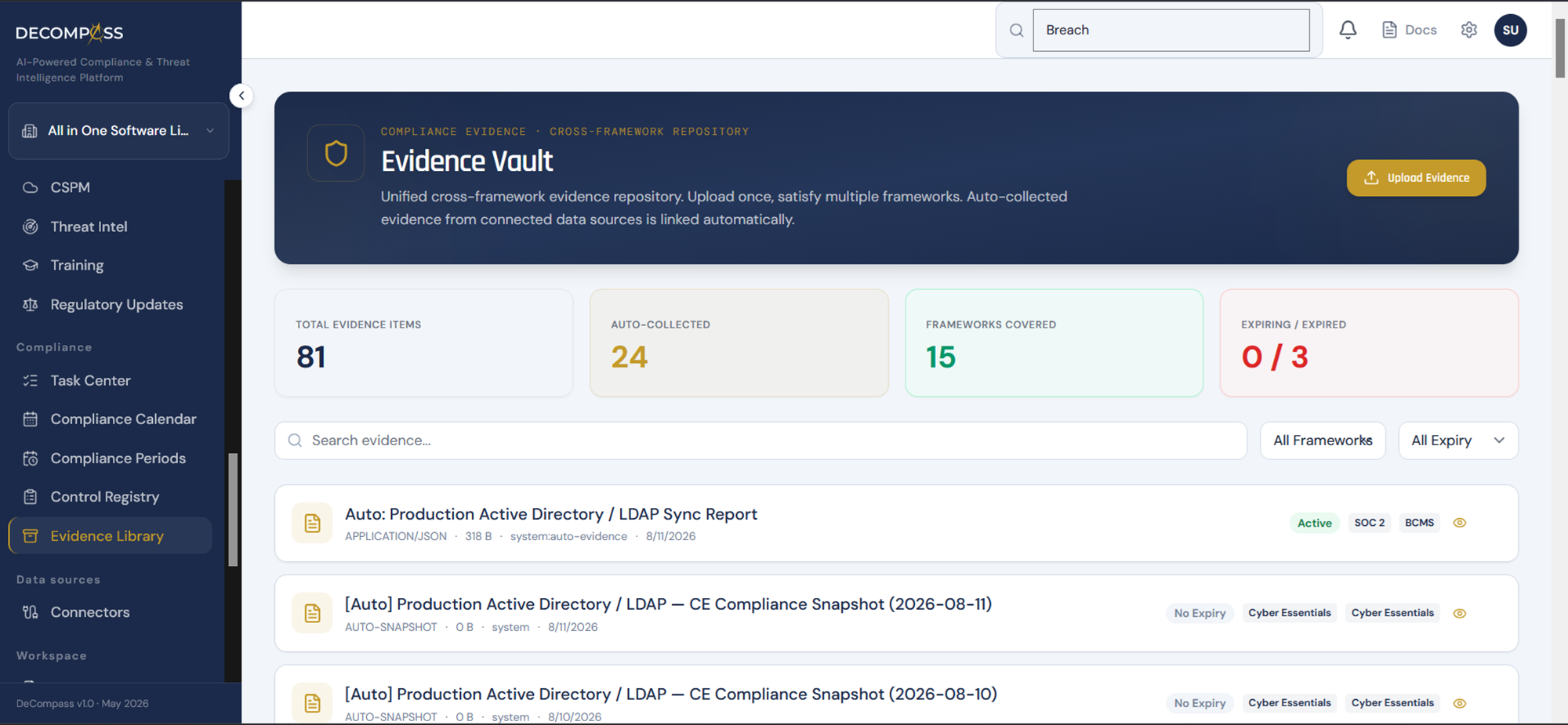Screen dimensions: 1568x725
Task: Click the LDAP Sync Report document icon
Action: click(x=312, y=524)
